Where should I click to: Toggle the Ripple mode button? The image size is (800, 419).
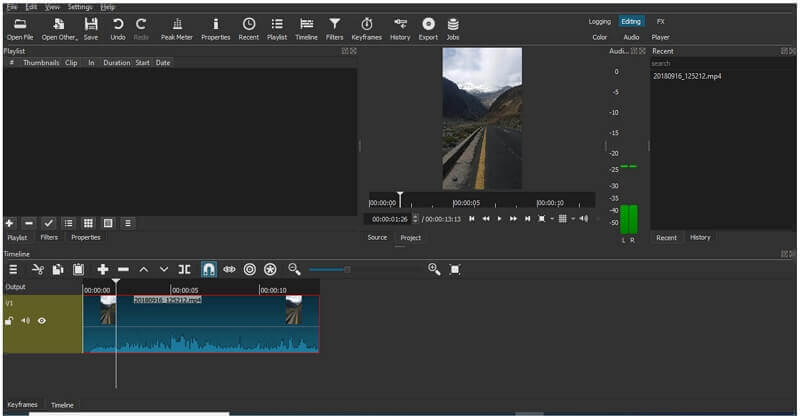[x=249, y=269]
